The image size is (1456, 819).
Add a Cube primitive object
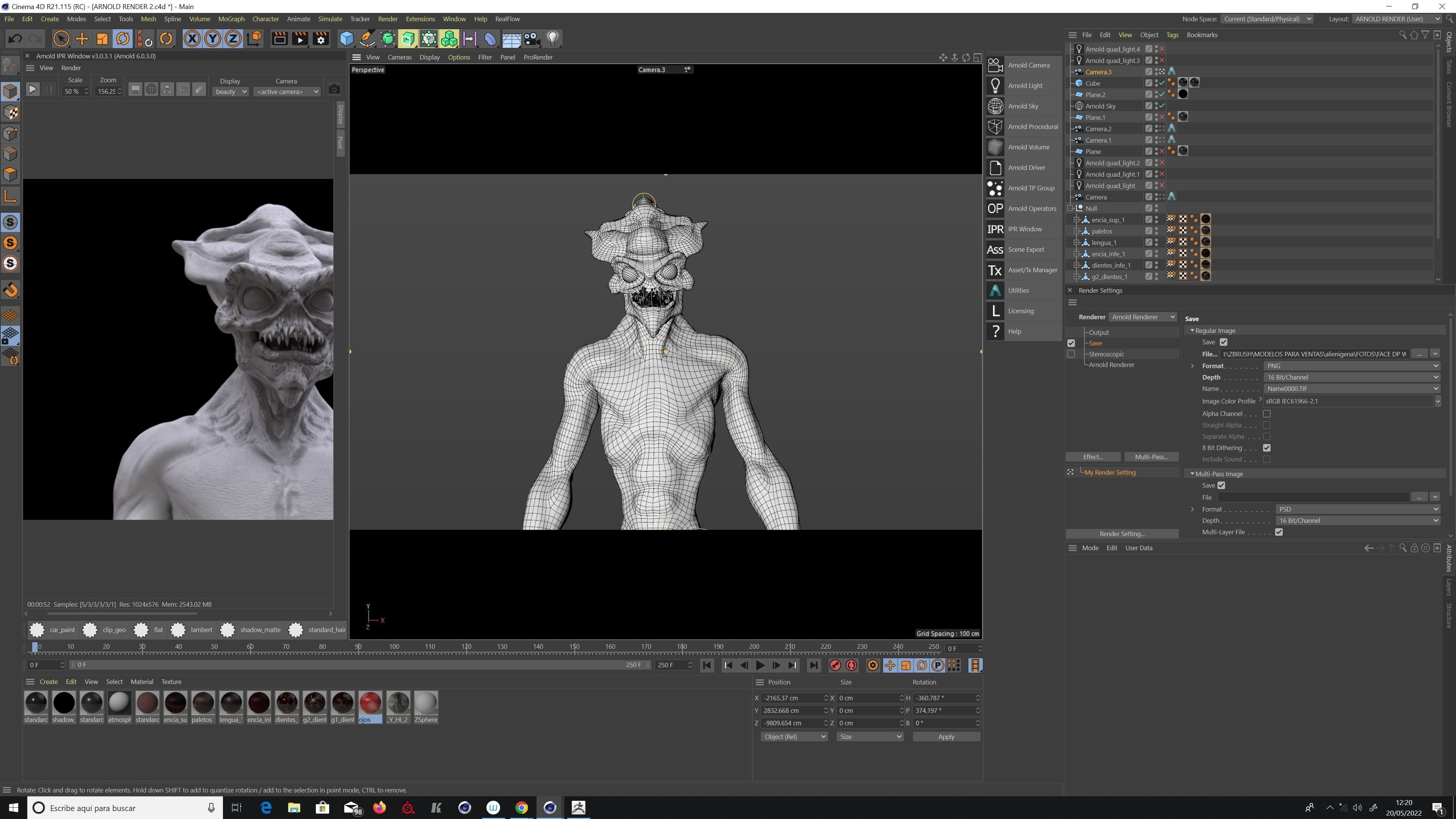tap(347, 39)
